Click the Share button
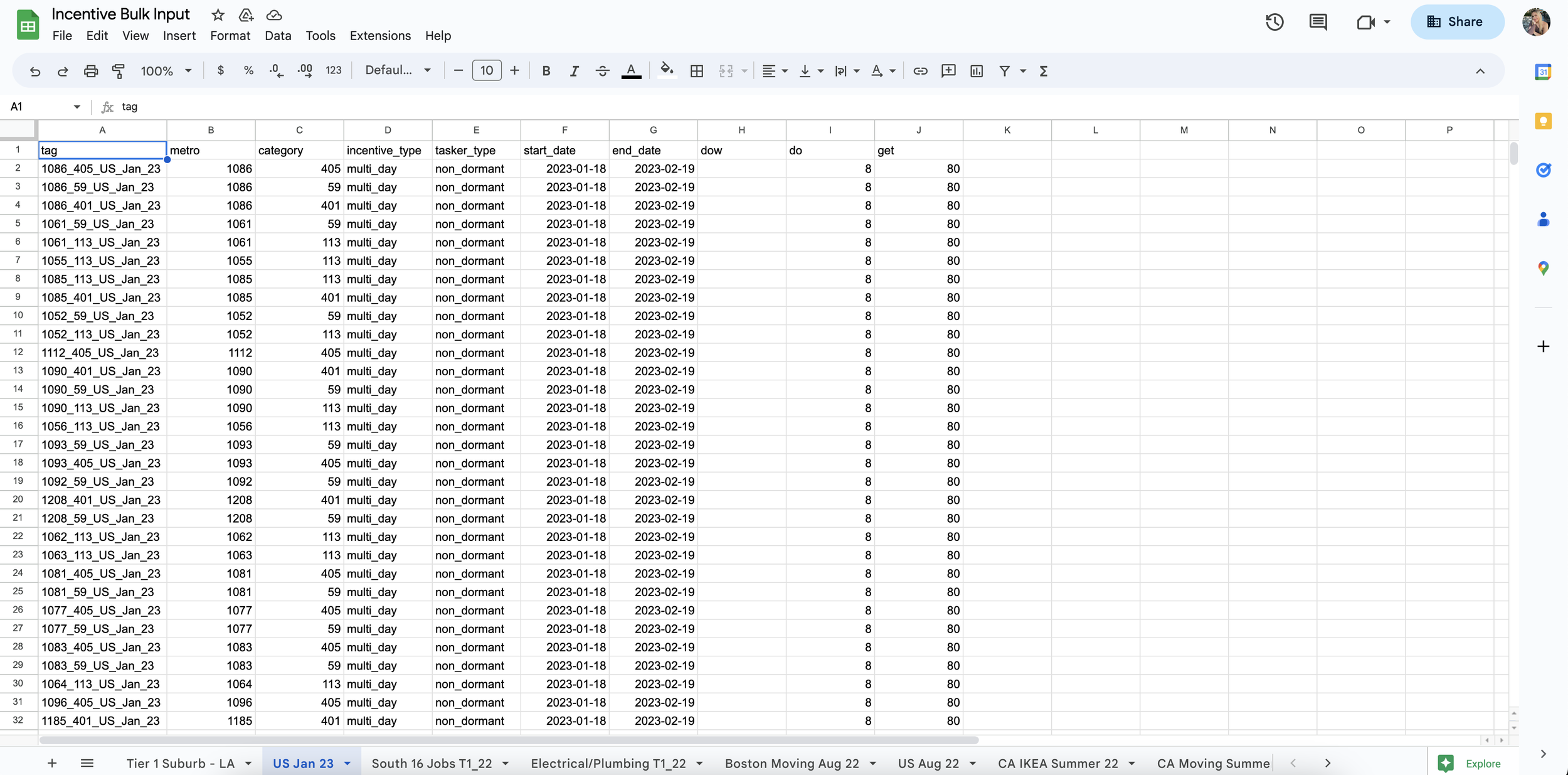The image size is (1568, 775). (x=1456, y=22)
